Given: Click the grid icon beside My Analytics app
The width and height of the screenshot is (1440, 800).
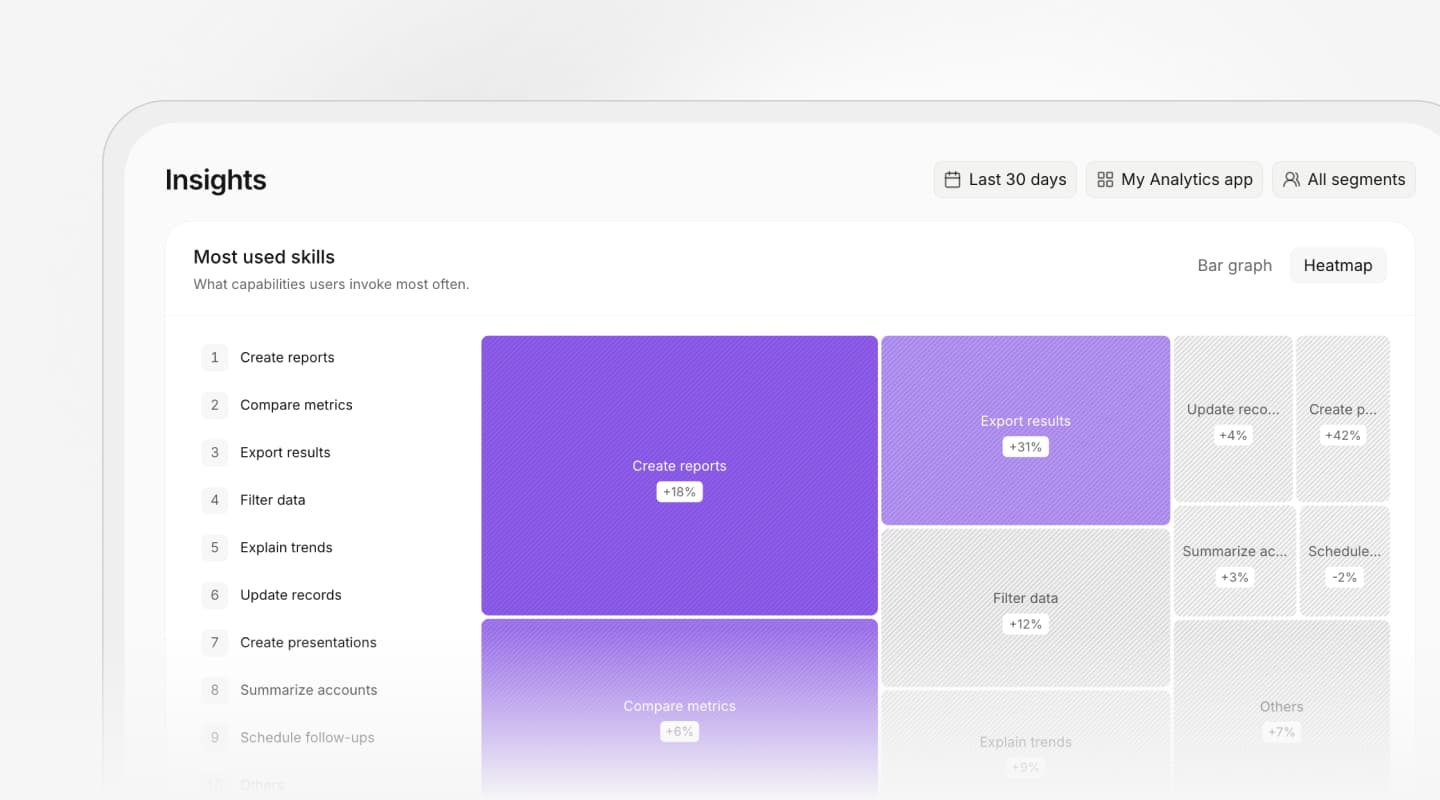Looking at the screenshot, I should pos(1105,180).
